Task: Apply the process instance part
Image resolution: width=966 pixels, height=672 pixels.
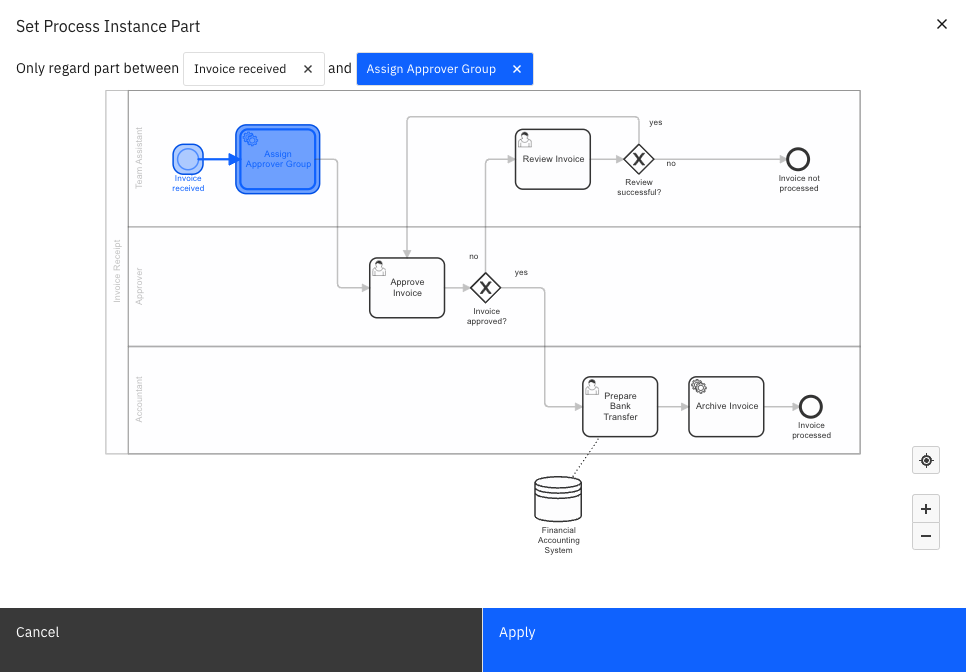Action: 724,640
